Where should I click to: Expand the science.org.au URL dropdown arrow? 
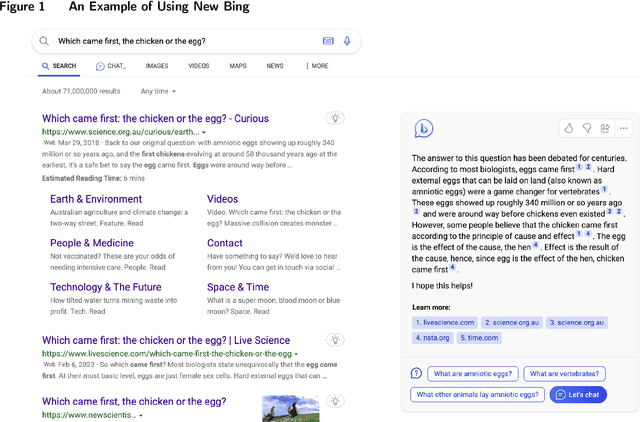coord(204,132)
